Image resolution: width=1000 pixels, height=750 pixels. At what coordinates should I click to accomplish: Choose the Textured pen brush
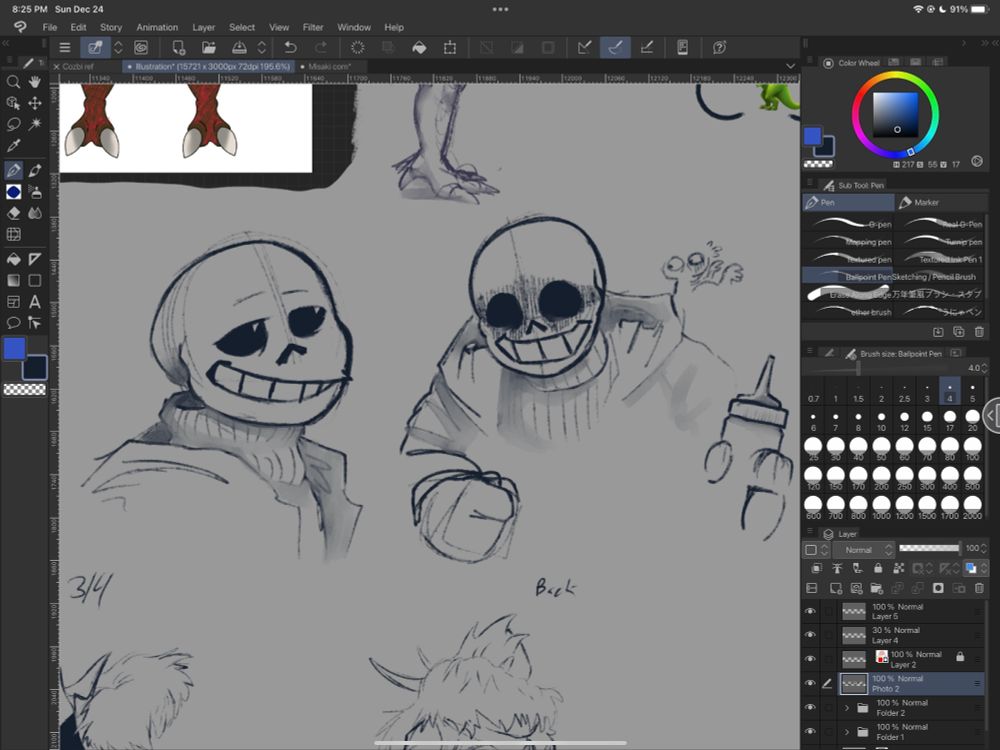848,259
